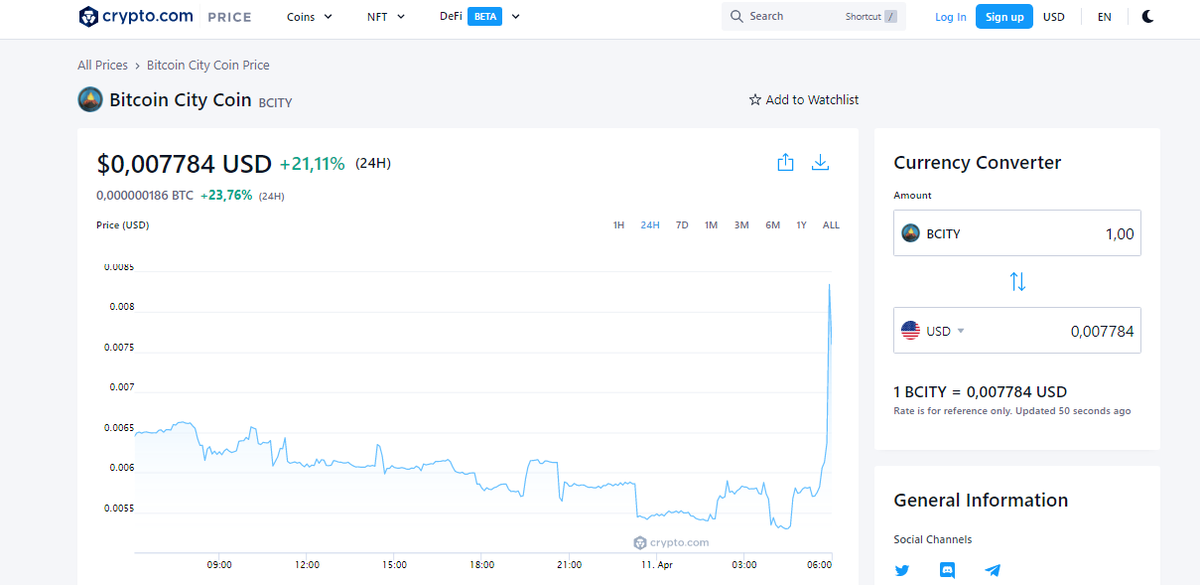Expand the Coins dropdown menu

(310, 17)
